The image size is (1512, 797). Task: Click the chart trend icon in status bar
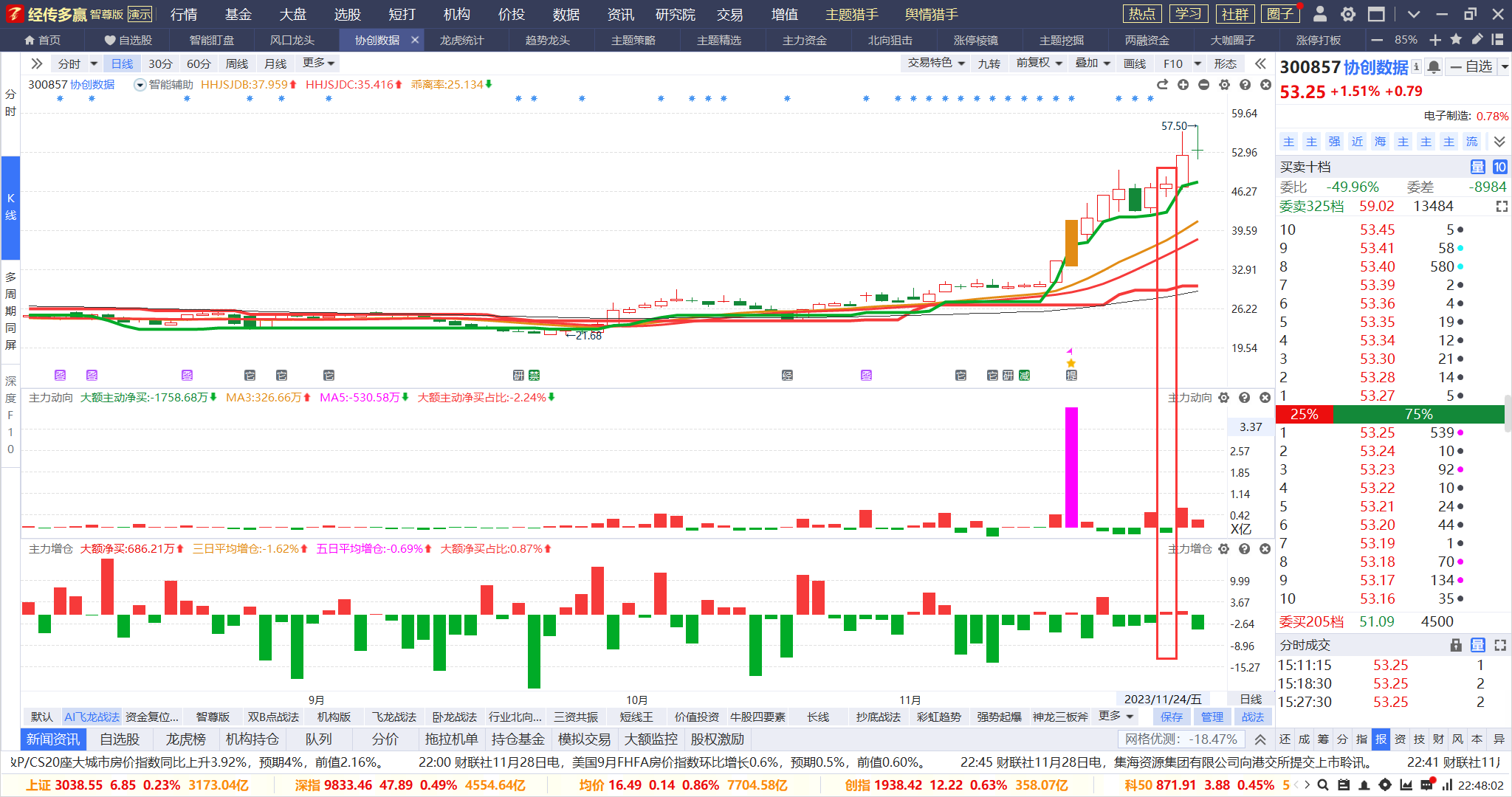click(1406, 785)
